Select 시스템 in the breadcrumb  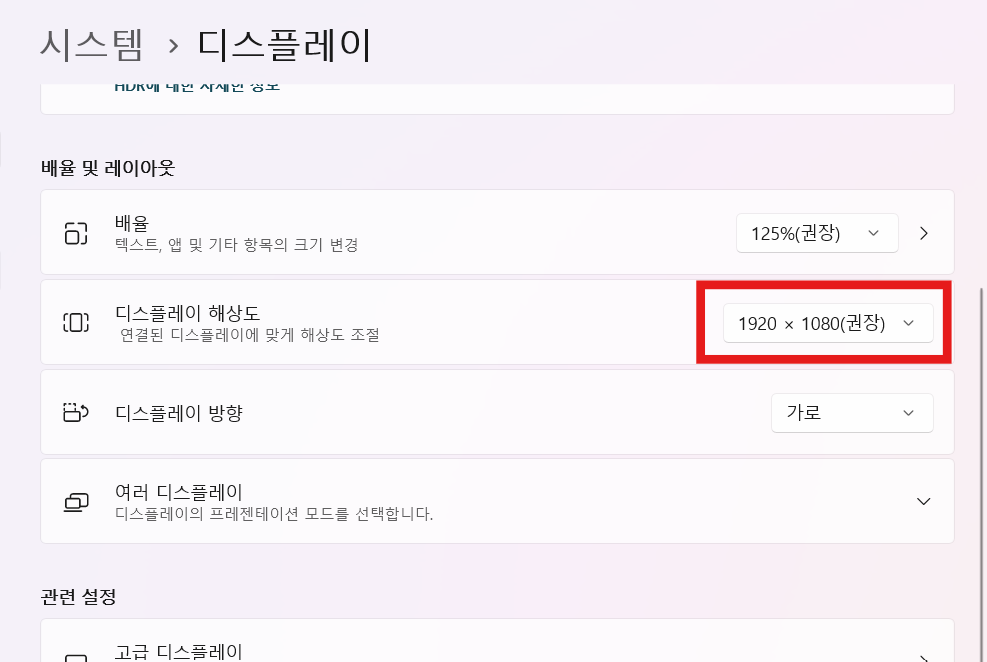point(91,43)
